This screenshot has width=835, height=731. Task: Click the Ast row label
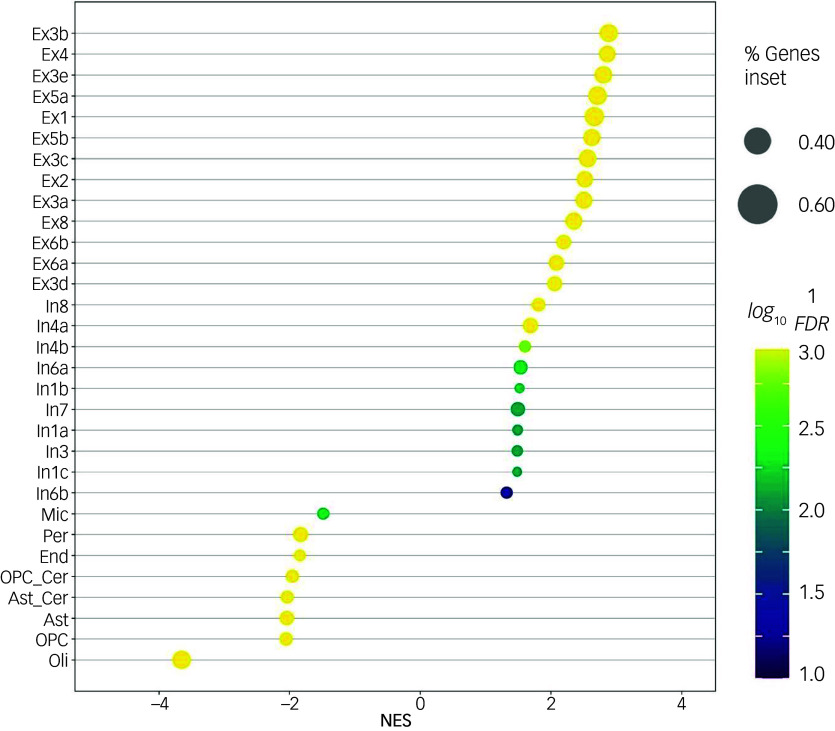click(56, 620)
